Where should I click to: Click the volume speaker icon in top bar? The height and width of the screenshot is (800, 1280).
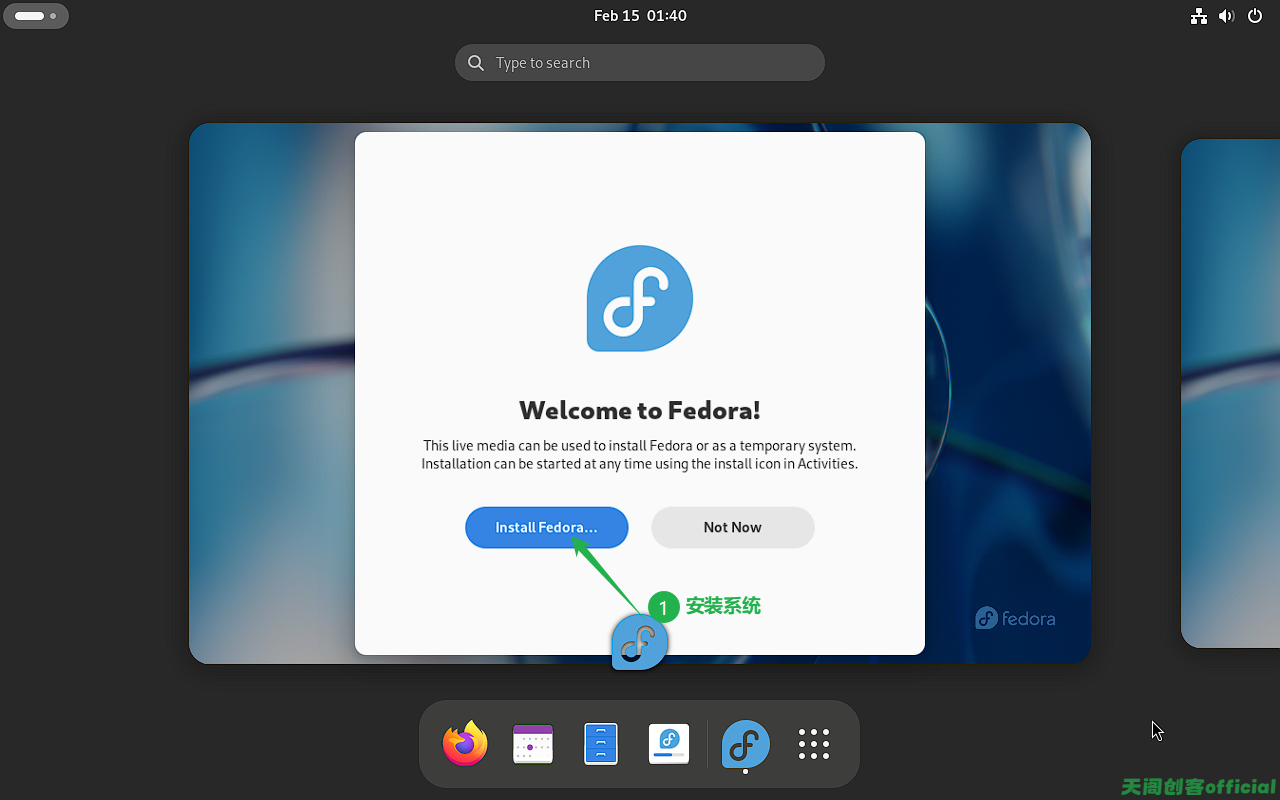(x=1227, y=16)
